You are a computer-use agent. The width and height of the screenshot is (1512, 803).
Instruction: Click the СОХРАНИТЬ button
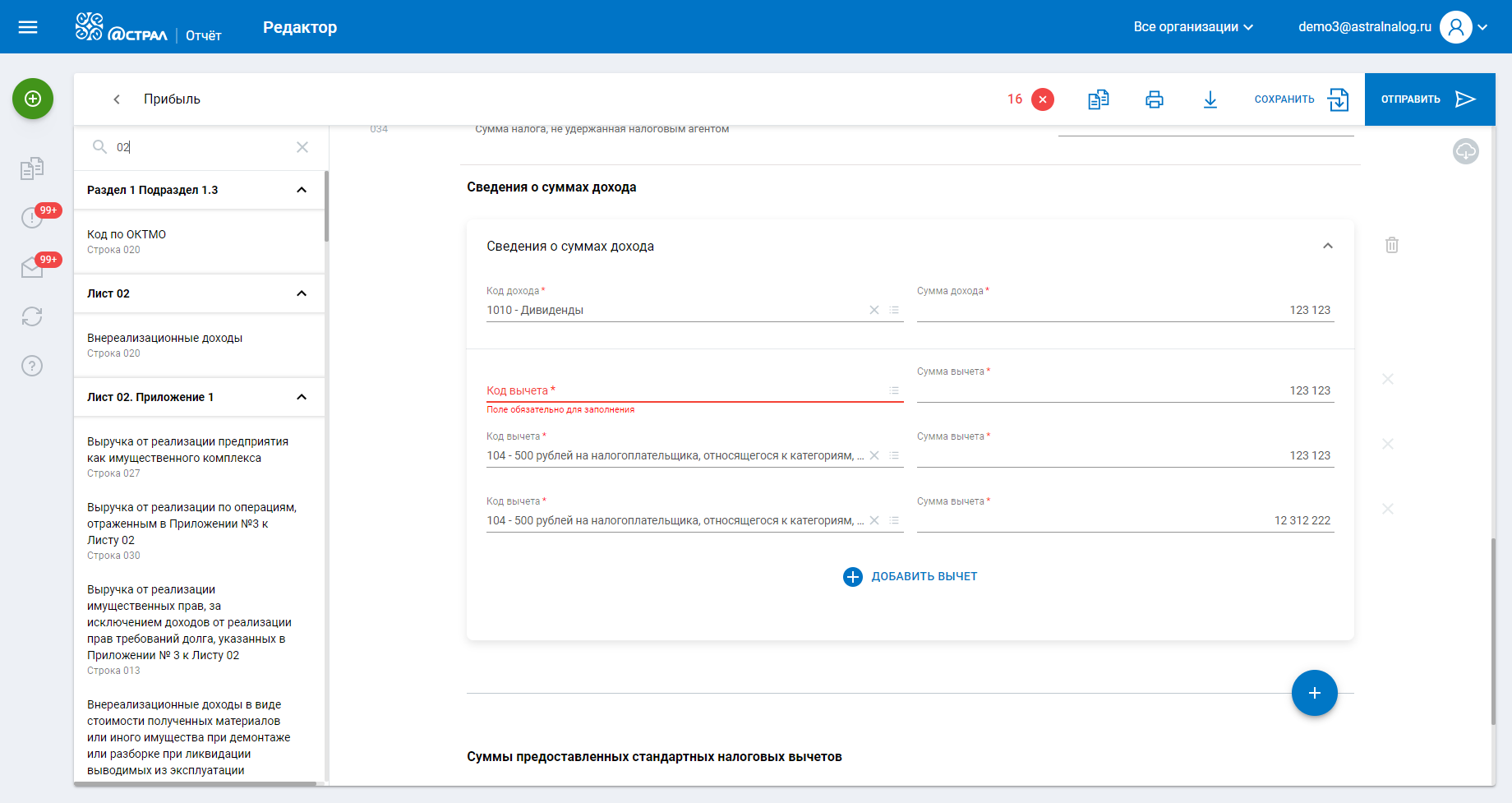pos(1302,99)
